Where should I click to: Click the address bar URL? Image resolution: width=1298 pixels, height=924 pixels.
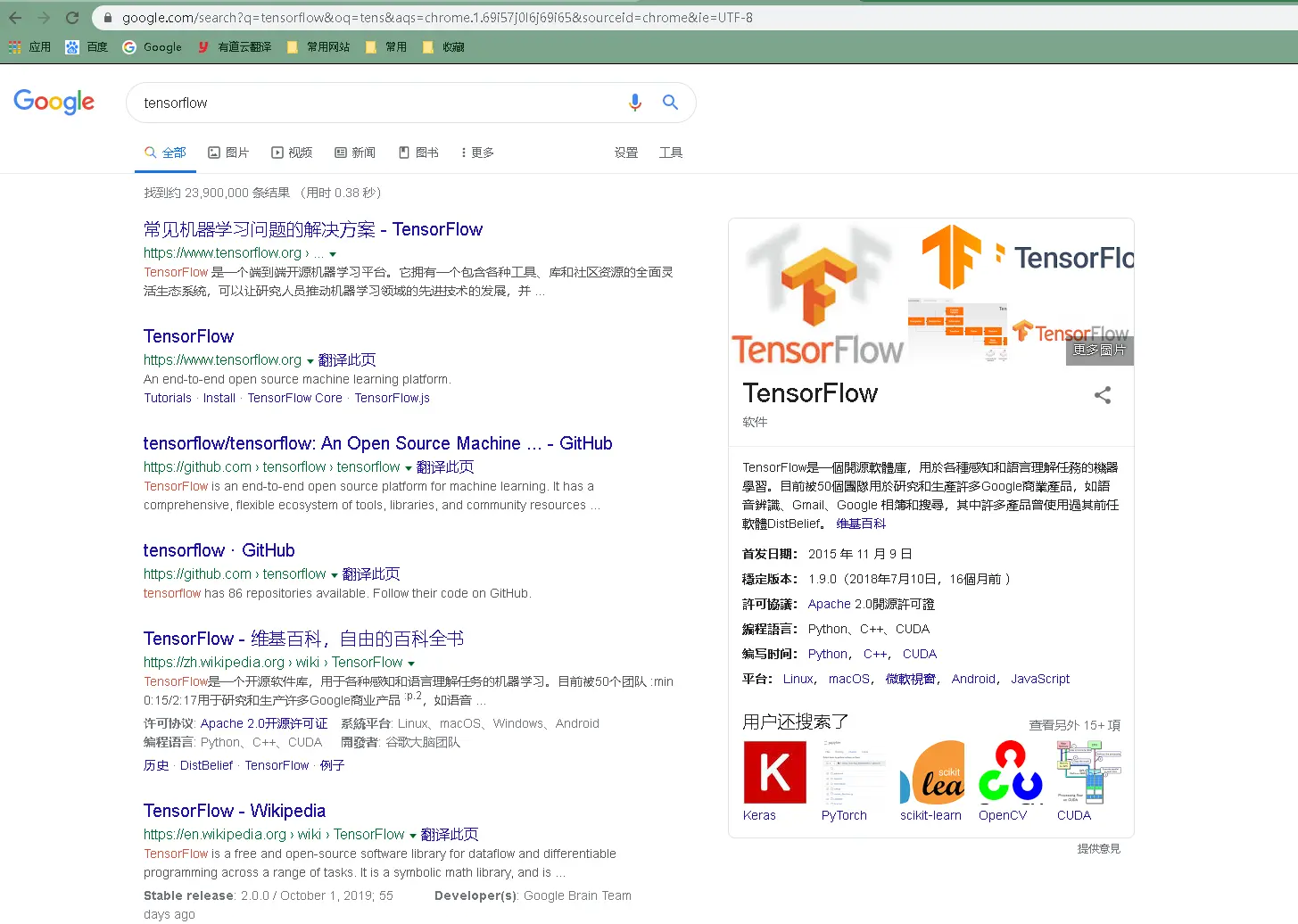tap(437, 18)
